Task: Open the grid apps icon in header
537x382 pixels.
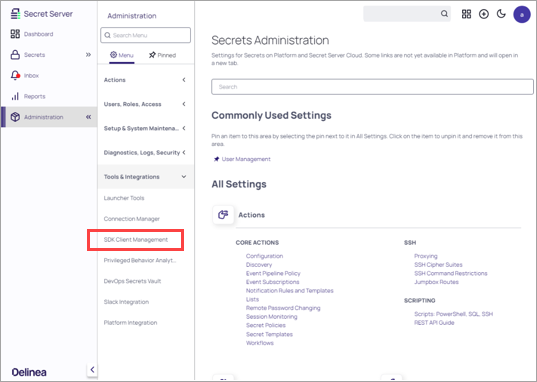Action: pyautogui.click(x=466, y=14)
